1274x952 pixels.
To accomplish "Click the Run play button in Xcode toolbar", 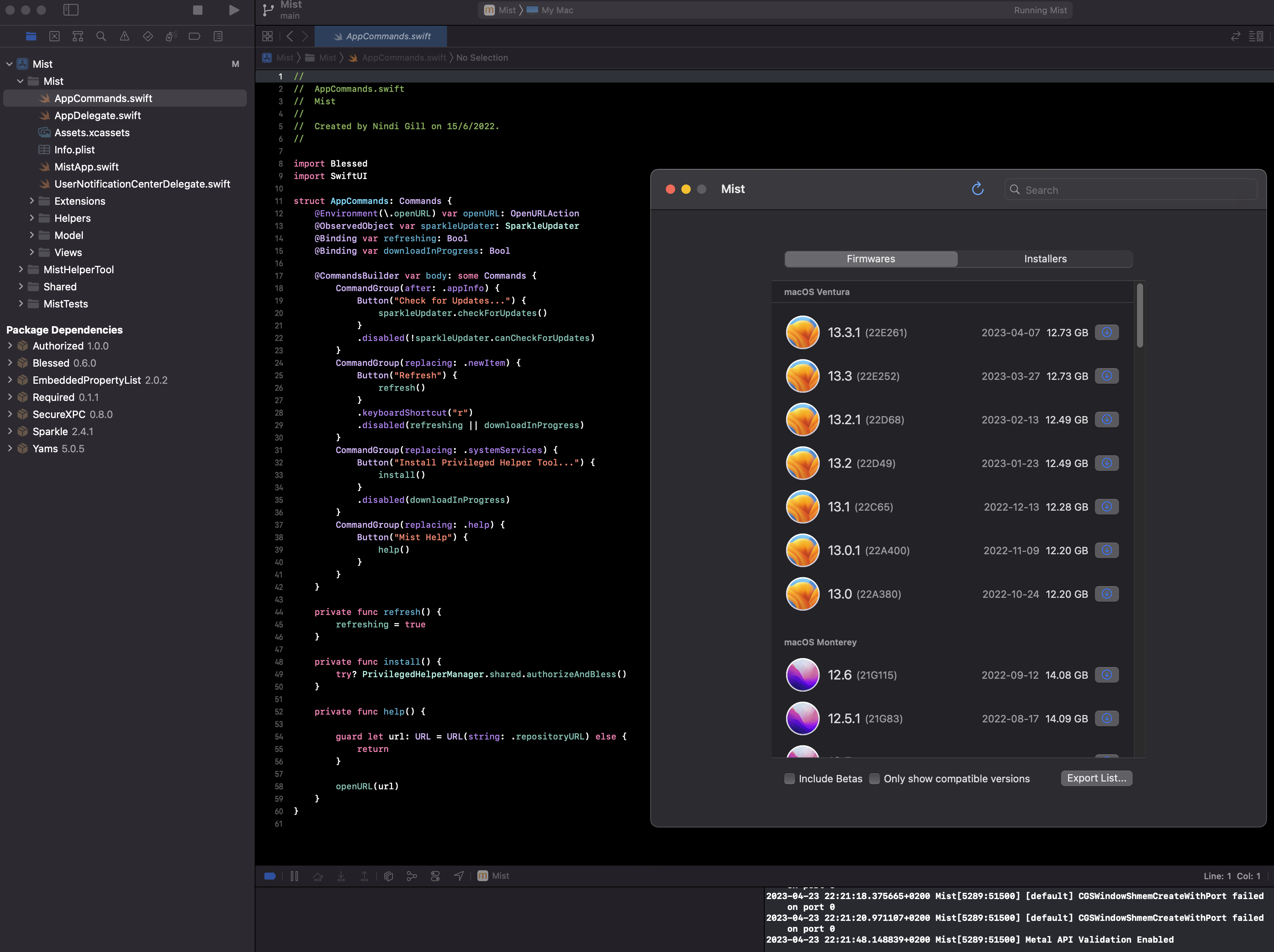I will [234, 10].
